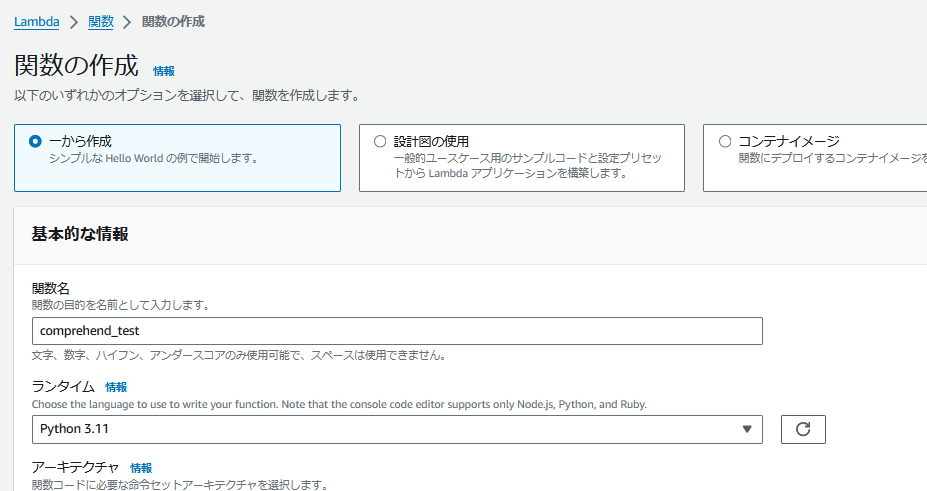This screenshot has width=927, height=491.
Task: Open 情報 link next to ランタイム
Action: [116, 387]
